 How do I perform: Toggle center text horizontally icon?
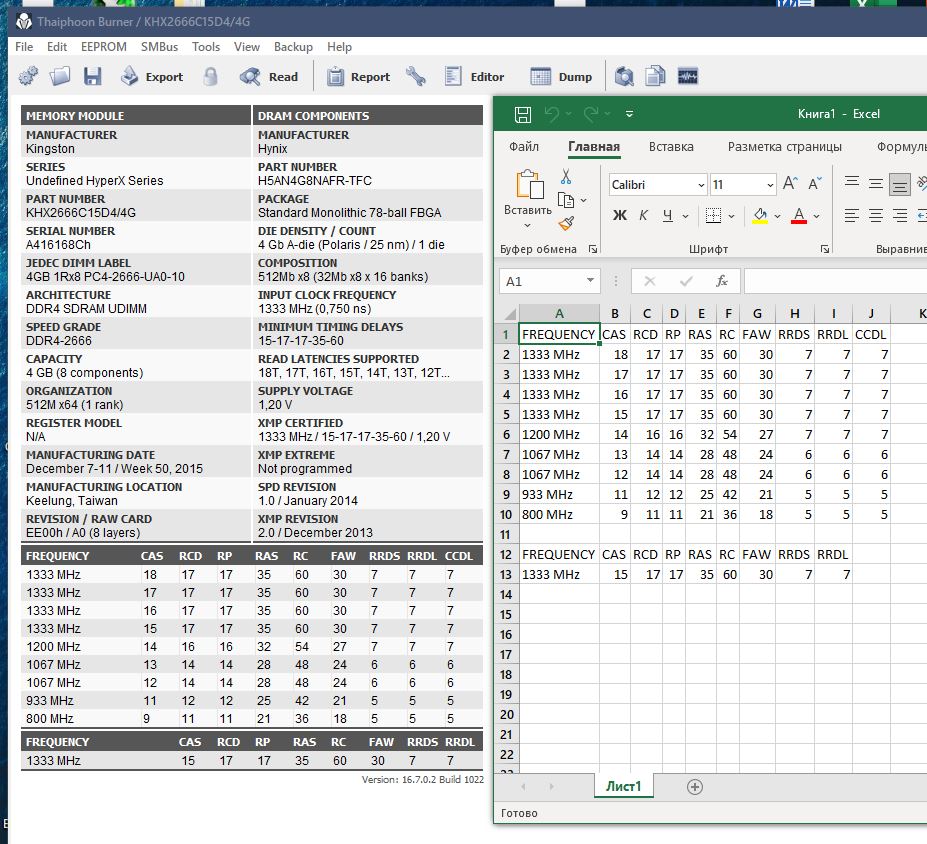[876, 216]
